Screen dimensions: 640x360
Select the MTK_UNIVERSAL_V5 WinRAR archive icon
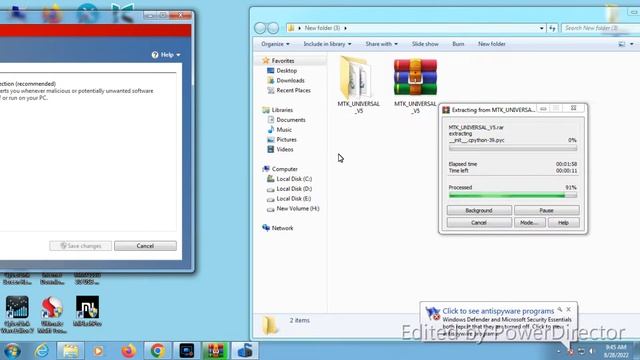(415, 77)
